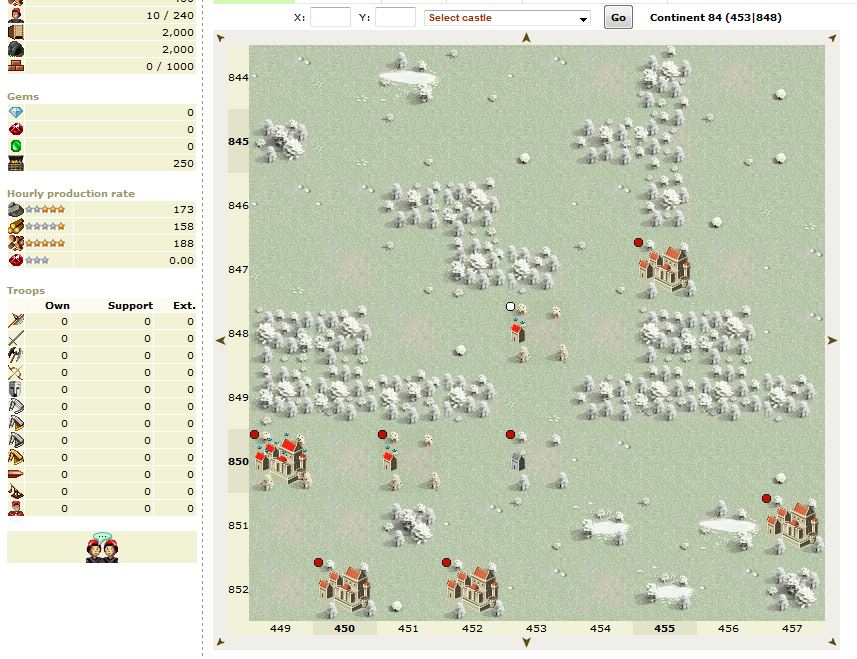Select the catapult troop icon

point(15,491)
